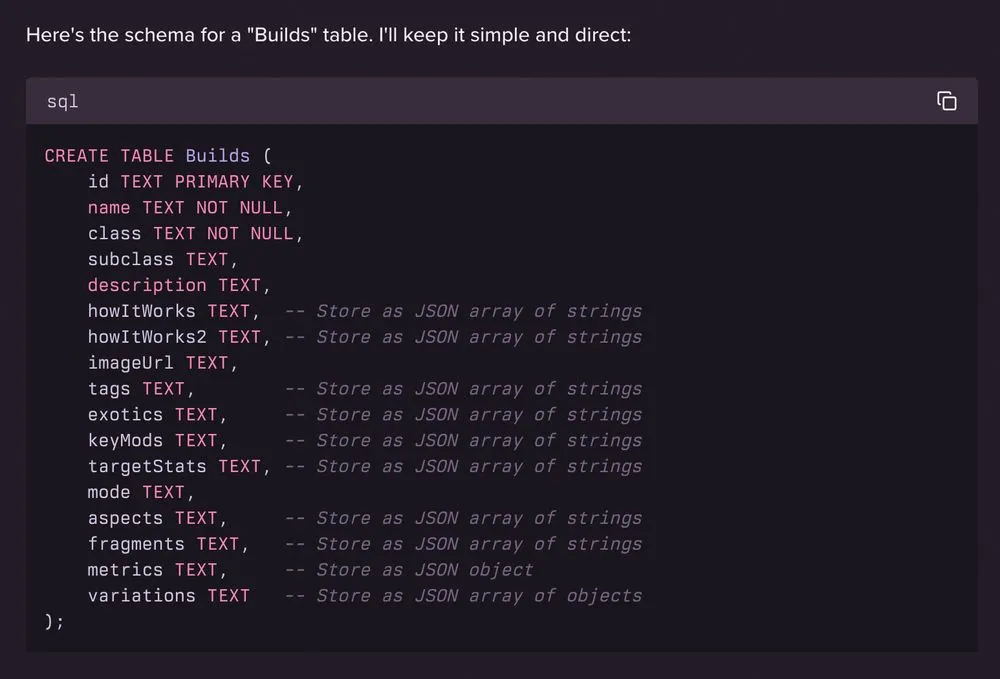Click the tags column name
Screen dimensions: 1000x679
point(109,389)
